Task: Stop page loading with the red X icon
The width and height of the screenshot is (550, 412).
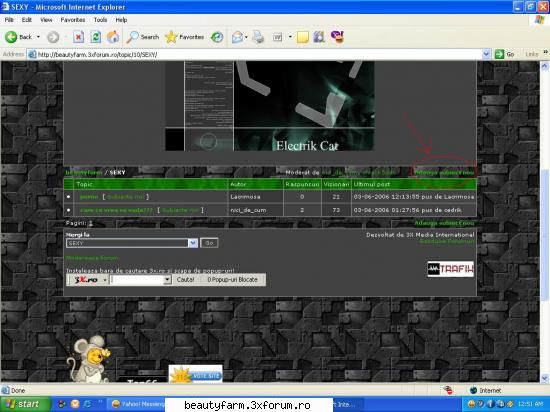Action: [78, 37]
